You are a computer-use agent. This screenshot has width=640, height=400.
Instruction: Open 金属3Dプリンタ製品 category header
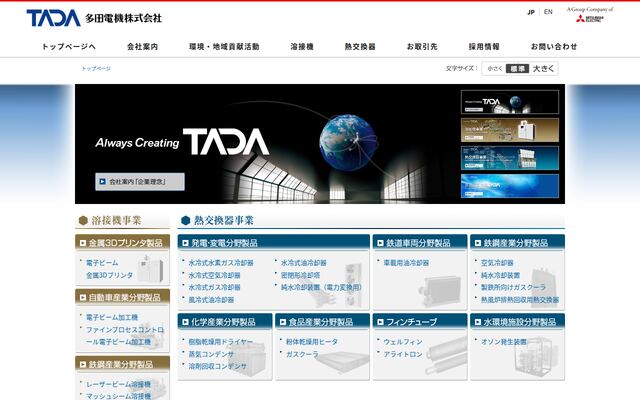click(122, 242)
